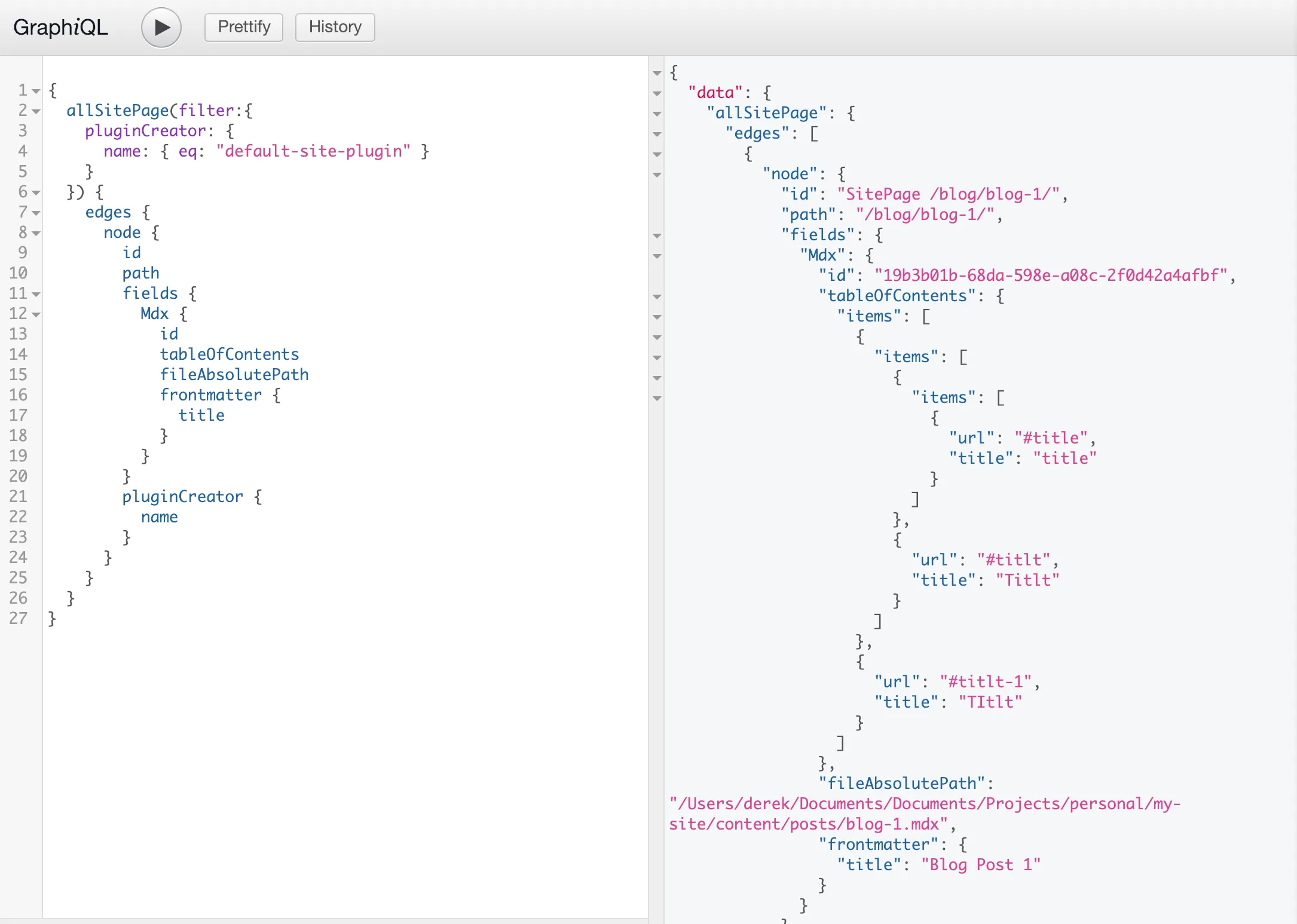Fold the "node" object in results

tap(657, 175)
